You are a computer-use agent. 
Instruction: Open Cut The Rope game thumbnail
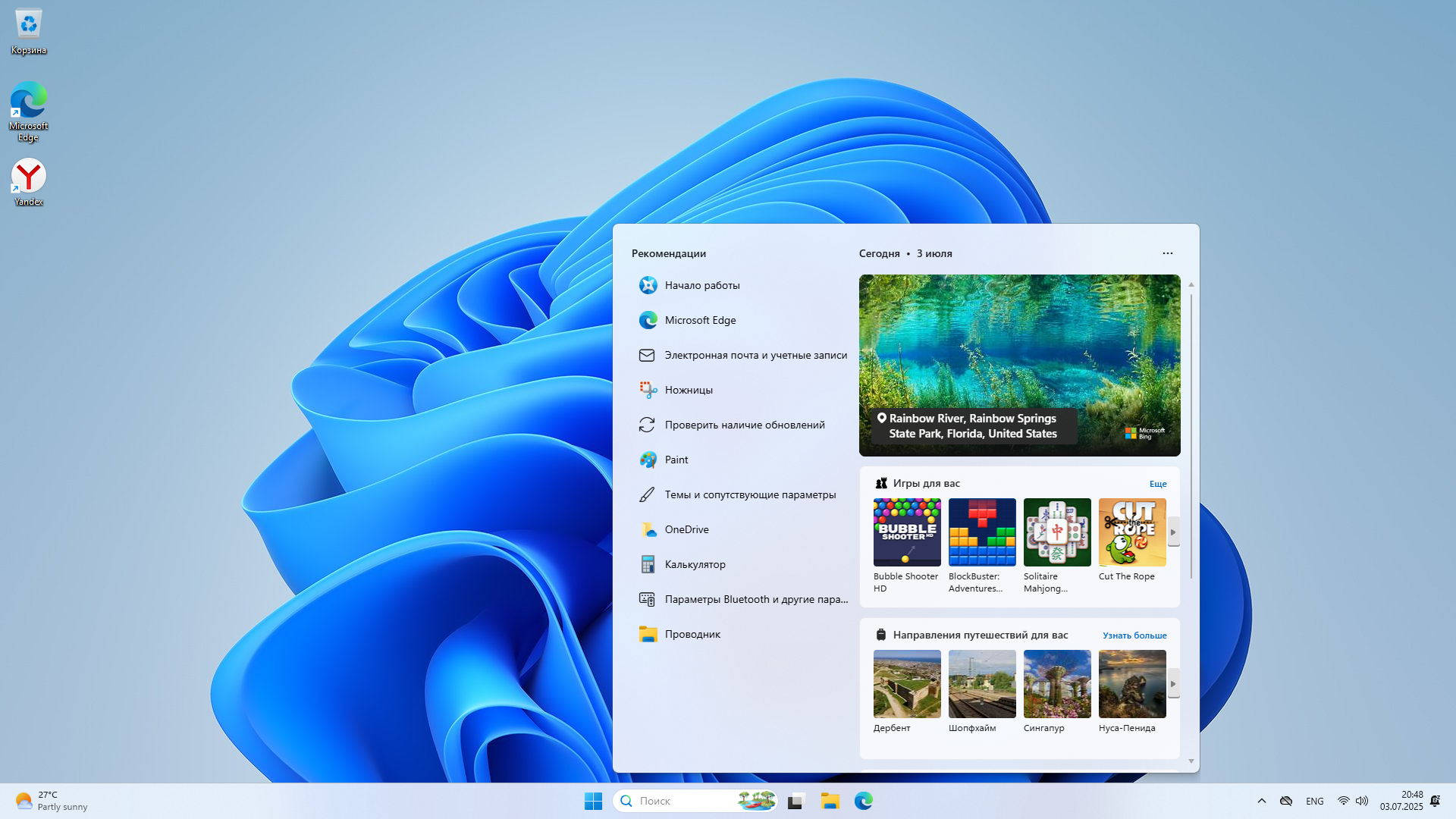[1131, 532]
